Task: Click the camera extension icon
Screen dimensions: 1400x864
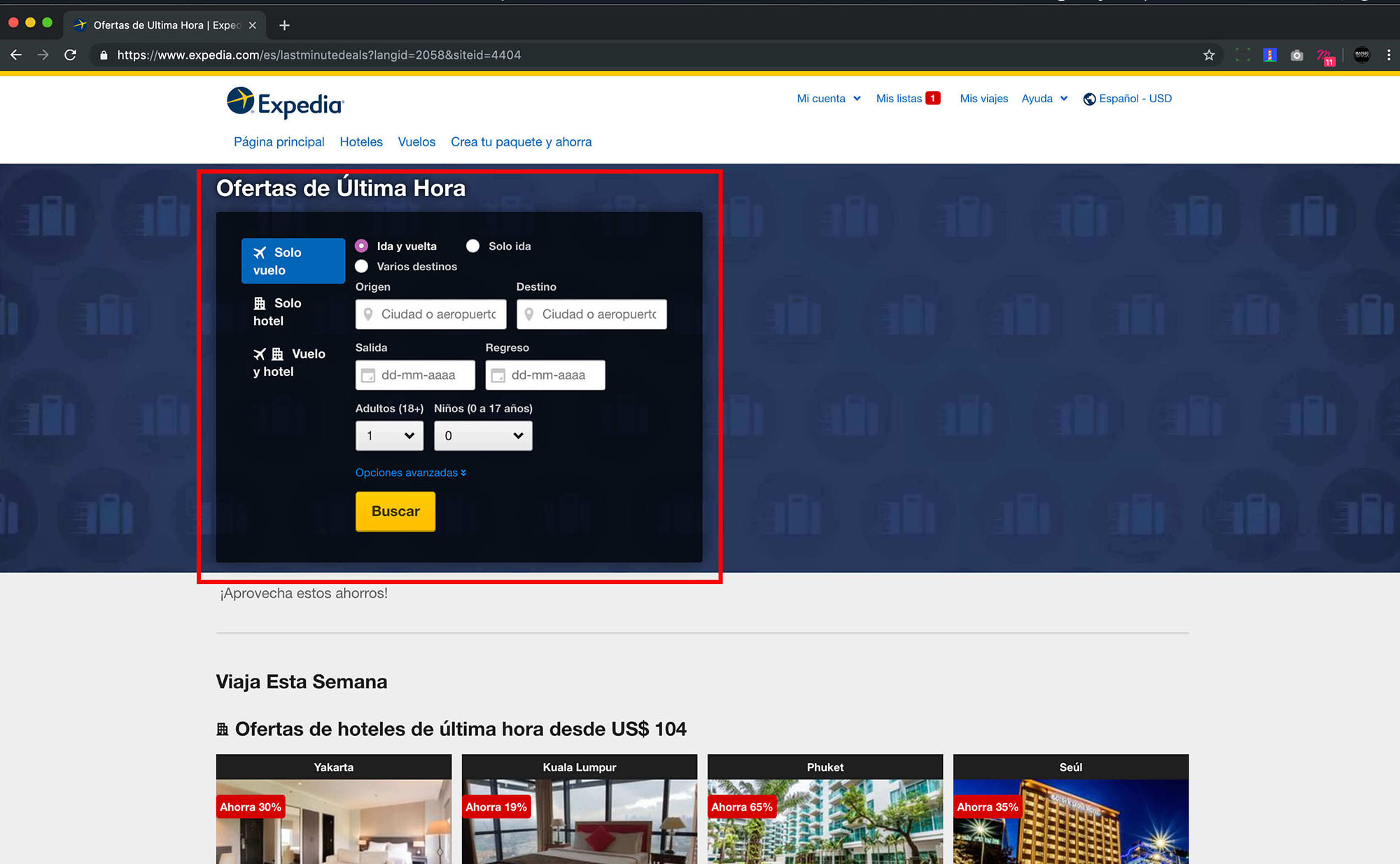Action: click(1296, 55)
